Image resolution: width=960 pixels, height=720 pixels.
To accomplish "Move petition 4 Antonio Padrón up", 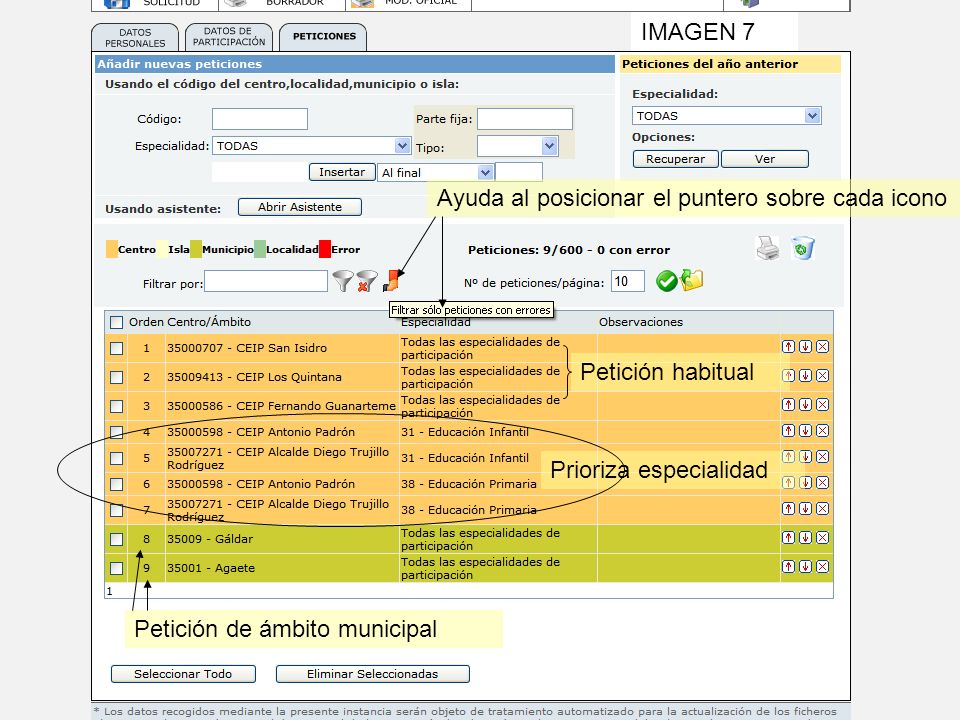I will tap(789, 430).
